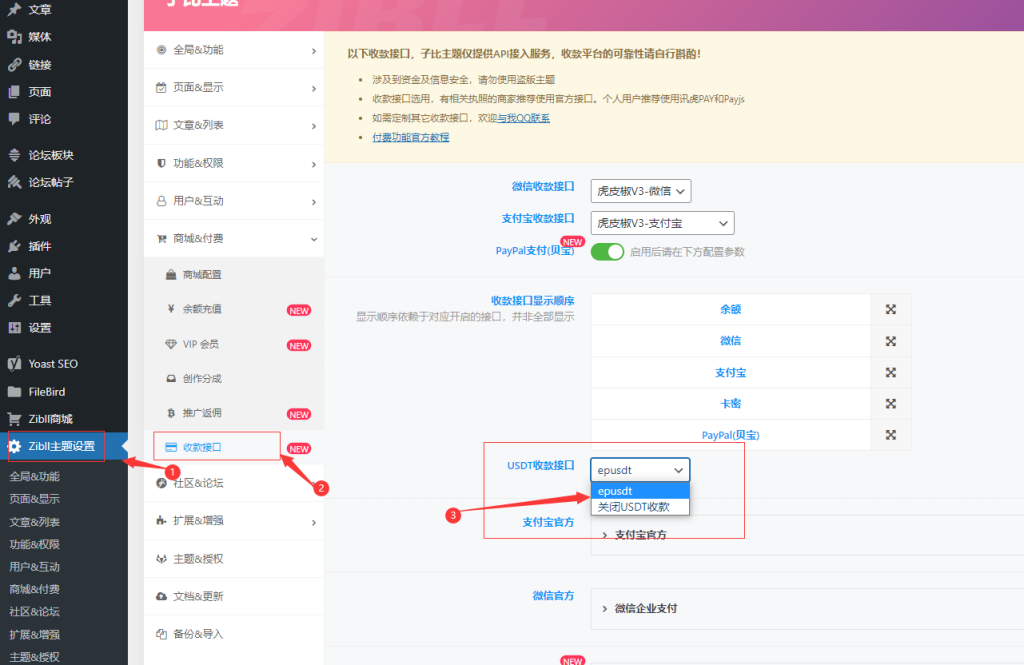The height and width of the screenshot is (665, 1024).
Task: Click 页面&显示 in WordPress sidebar submenu
Action: tap(35, 499)
